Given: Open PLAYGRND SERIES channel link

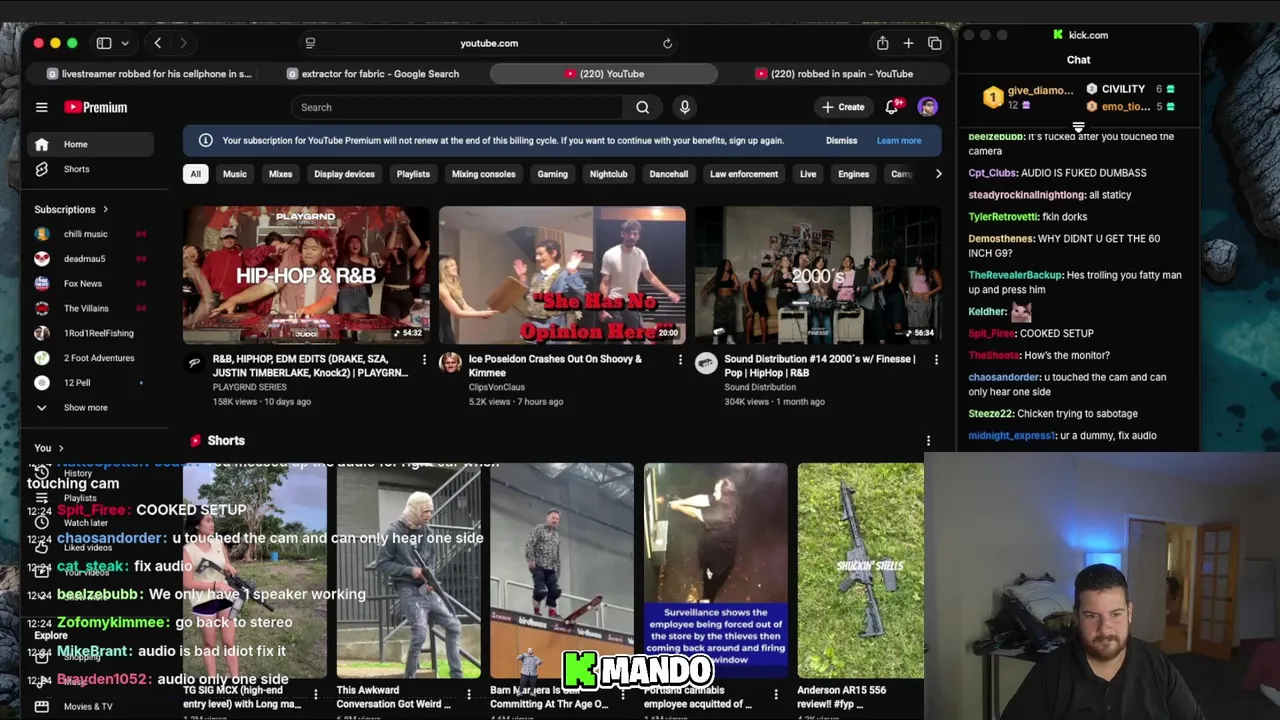Looking at the screenshot, I should click(249, 387).
